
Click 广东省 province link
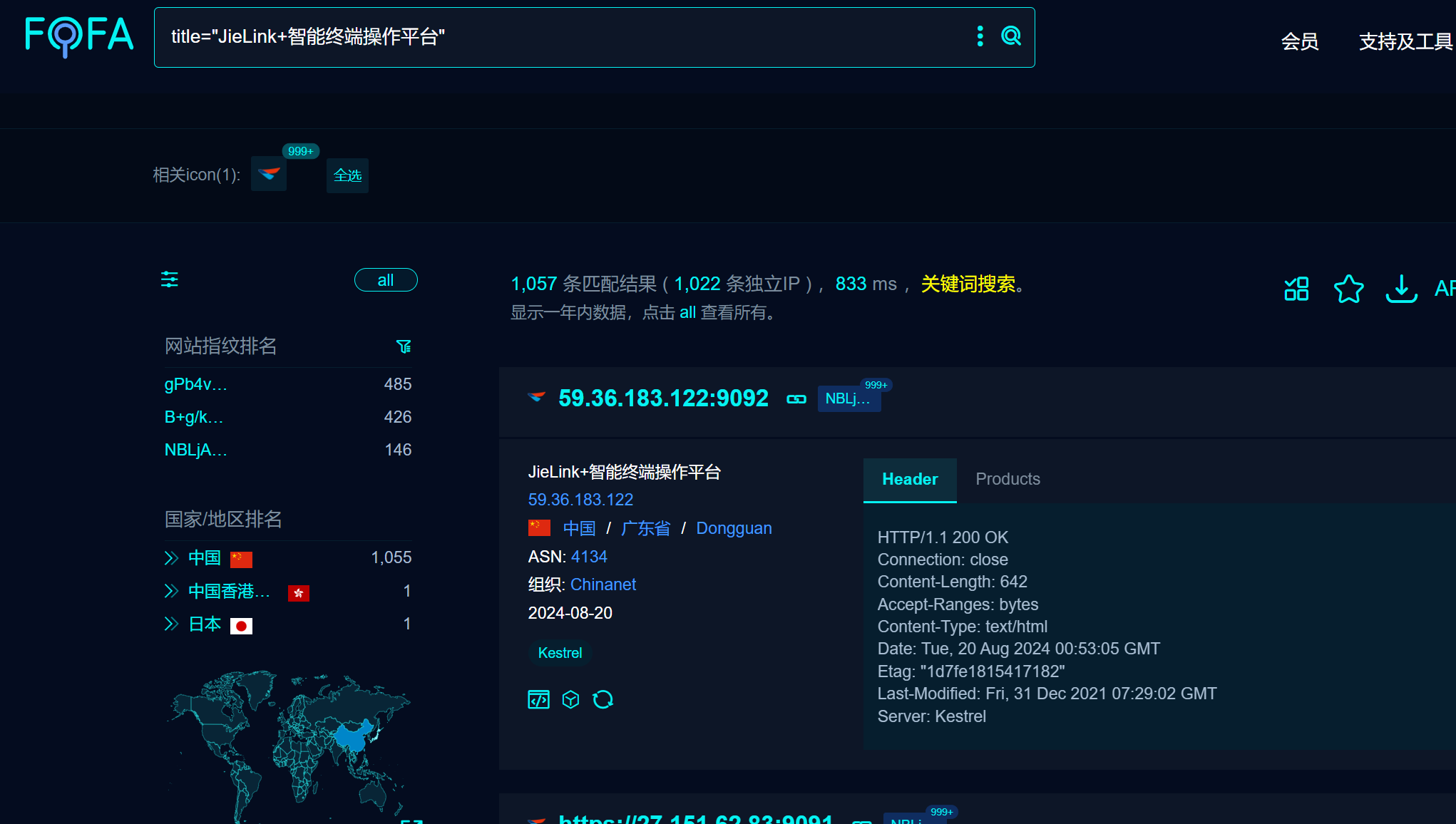click(646, 528)
